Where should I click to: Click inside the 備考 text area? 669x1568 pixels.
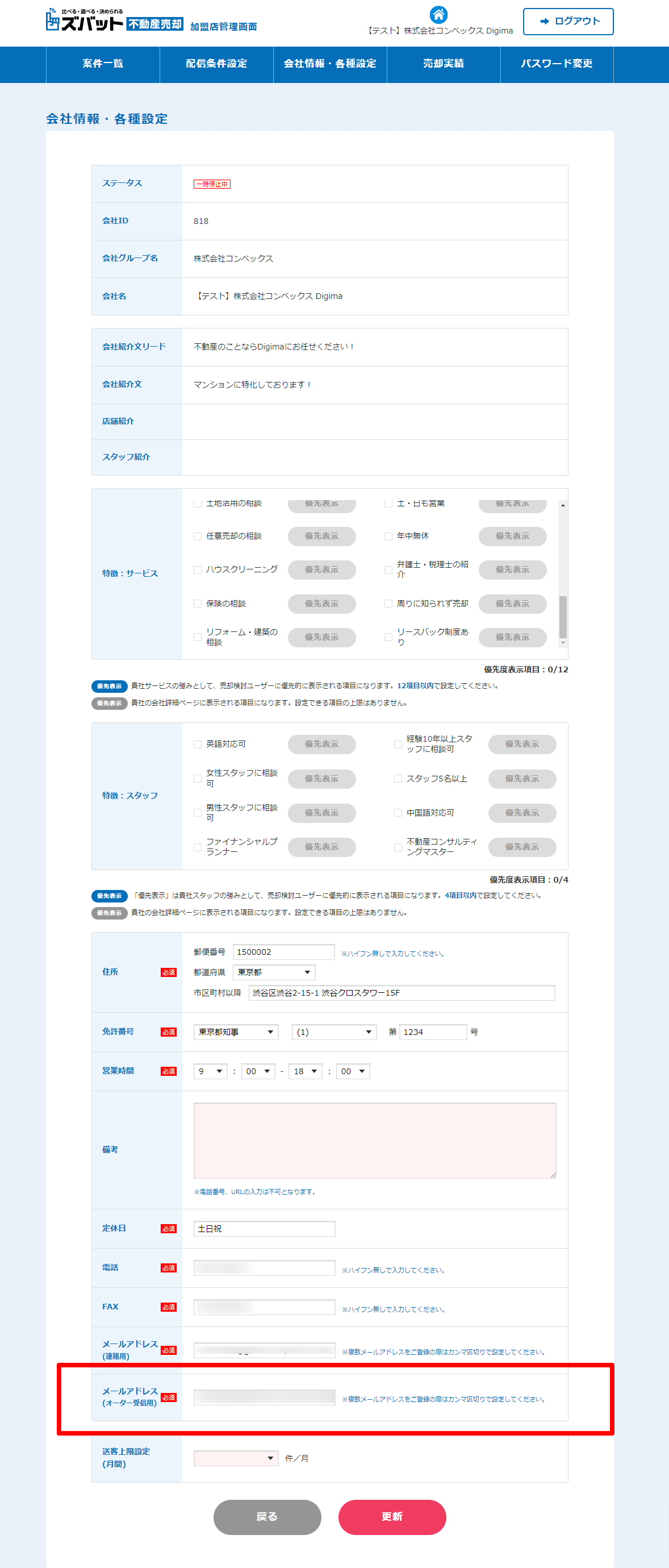pos(375,1140)
